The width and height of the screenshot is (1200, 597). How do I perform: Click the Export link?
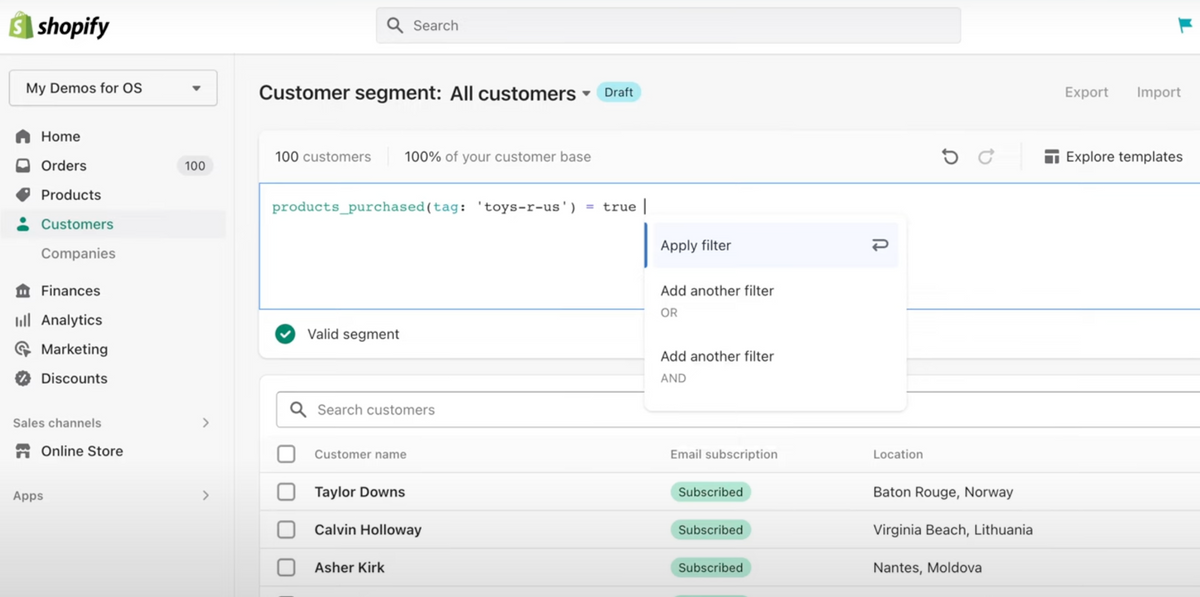1086,92
